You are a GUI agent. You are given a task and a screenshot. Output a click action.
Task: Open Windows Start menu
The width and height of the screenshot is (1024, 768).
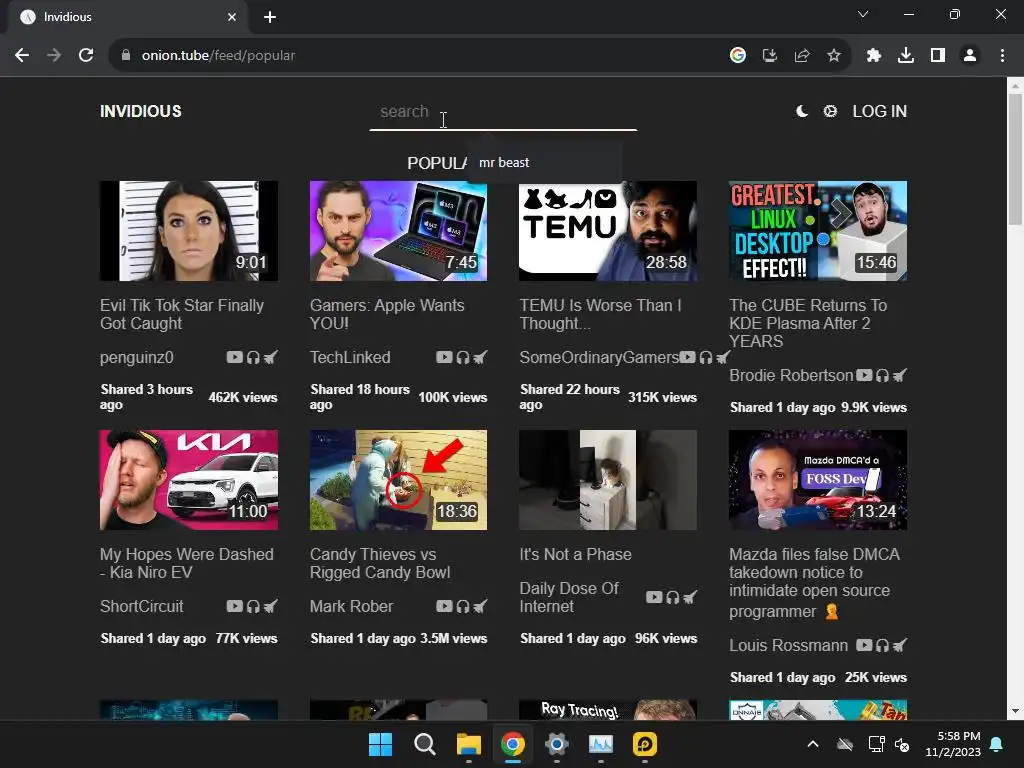tap(380, 744)
